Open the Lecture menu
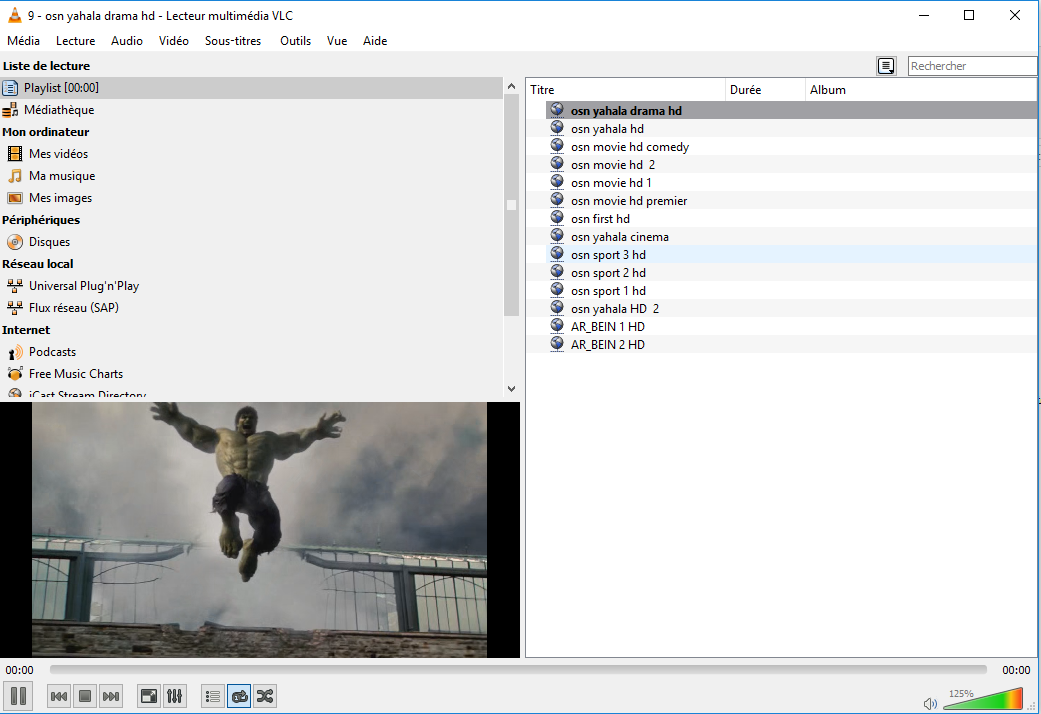This screenshot has height=714, width=1041. (75, 41)
